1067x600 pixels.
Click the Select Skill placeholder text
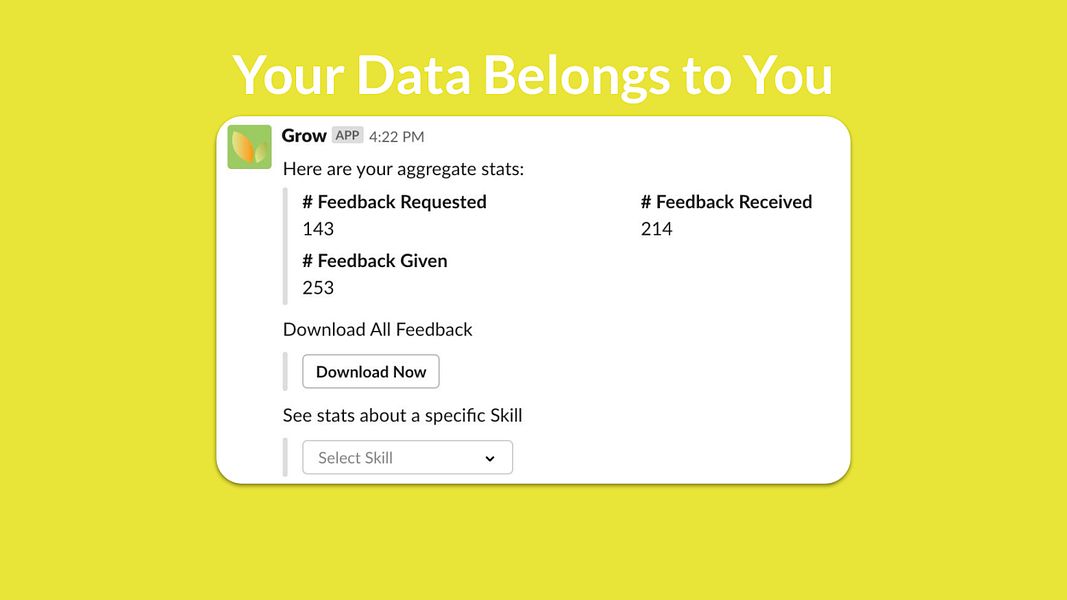pos(355,458)
